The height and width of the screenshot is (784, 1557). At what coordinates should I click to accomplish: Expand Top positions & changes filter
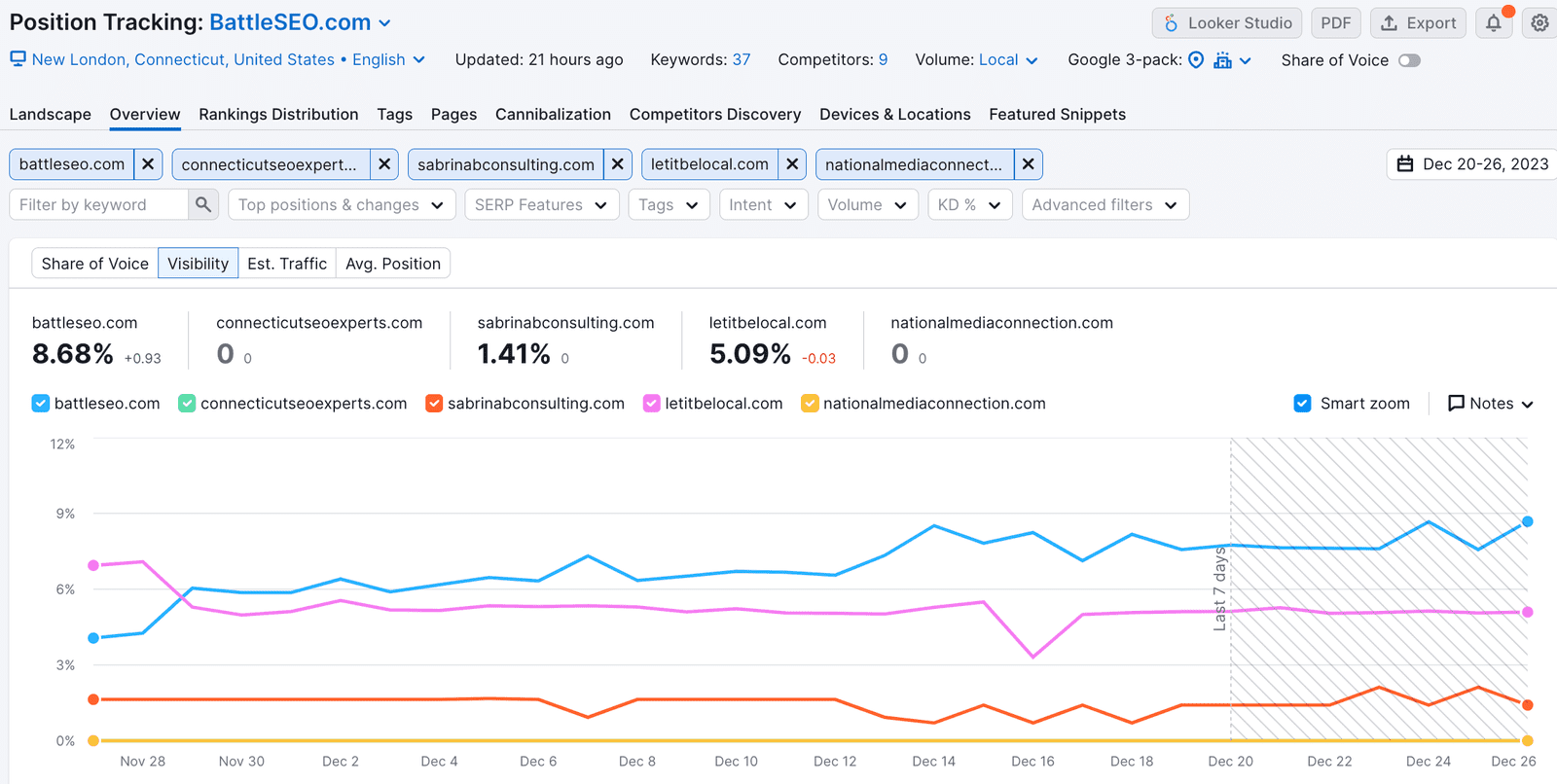[x=342, y=204]
